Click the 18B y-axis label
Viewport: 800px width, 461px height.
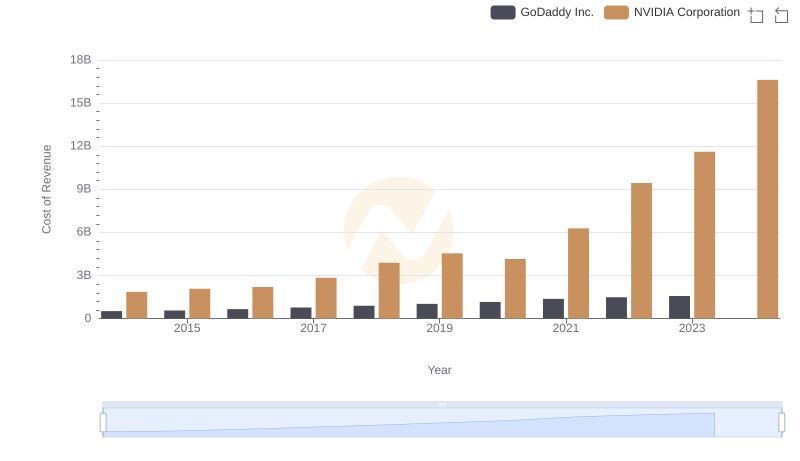pos(81,60)
